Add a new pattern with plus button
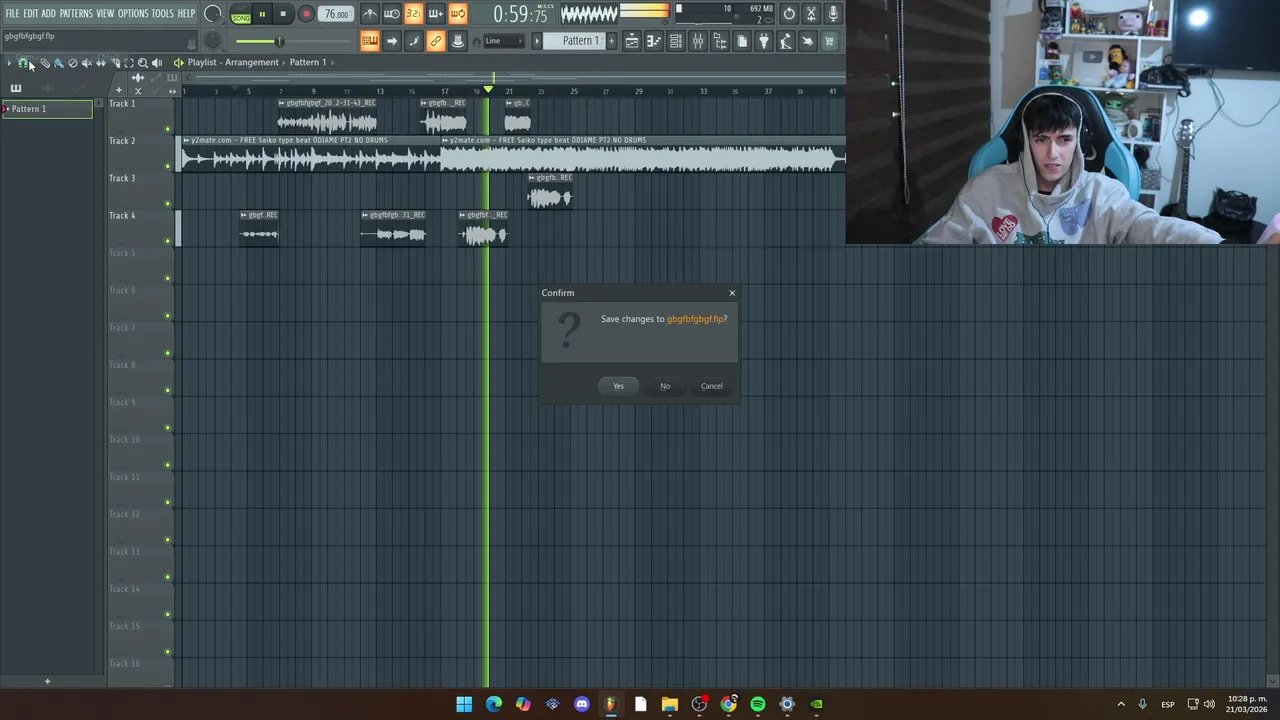This screenshot has width=1280, height=720. [x=611, y=41]
